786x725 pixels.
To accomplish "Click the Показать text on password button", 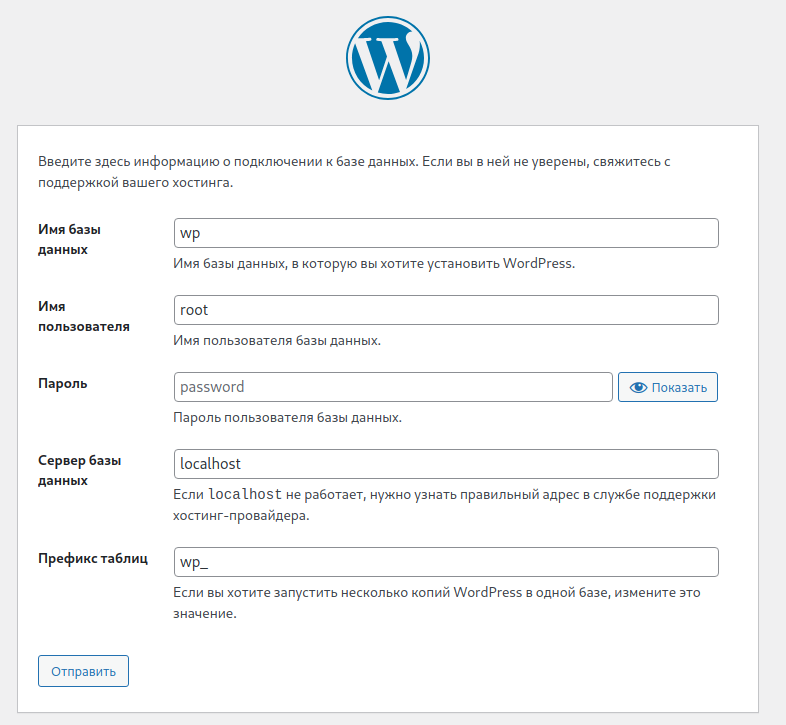I will 679,388.
